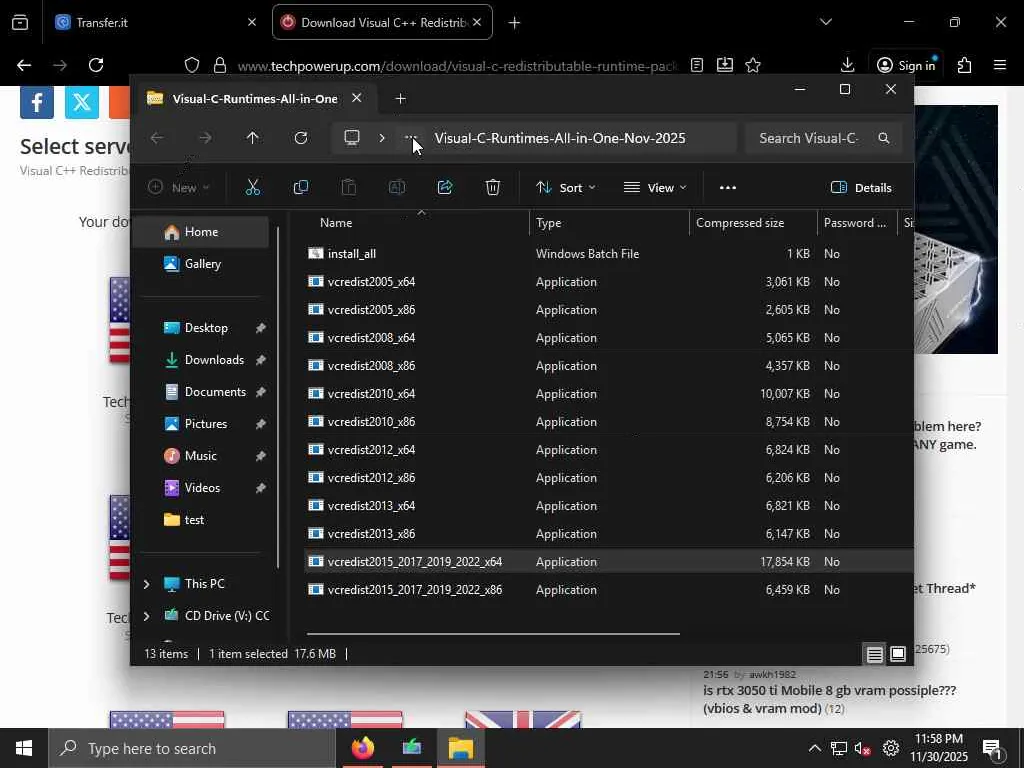Click the Share icon in Explorer toolbar

pyautogui.click(x=445, y=187)
